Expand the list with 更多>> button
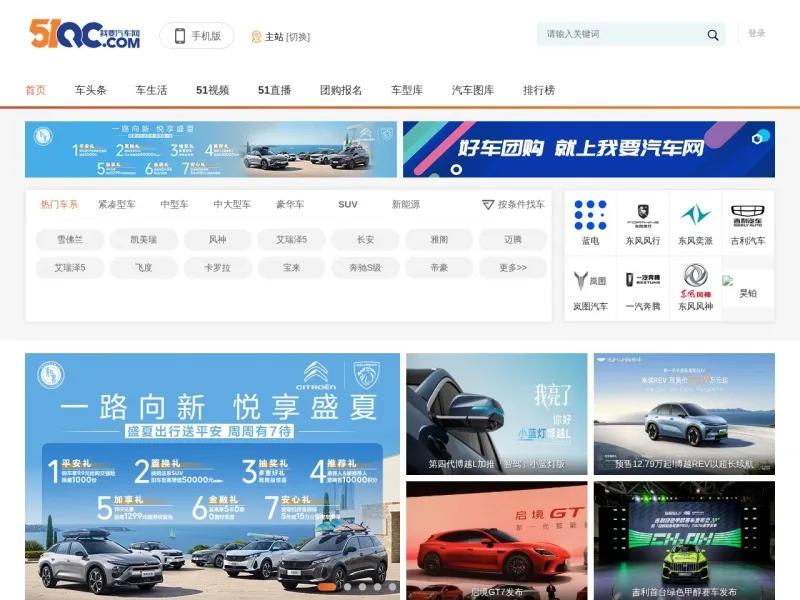The width and height of the screenshot is (800, 600). pos(513,267)
